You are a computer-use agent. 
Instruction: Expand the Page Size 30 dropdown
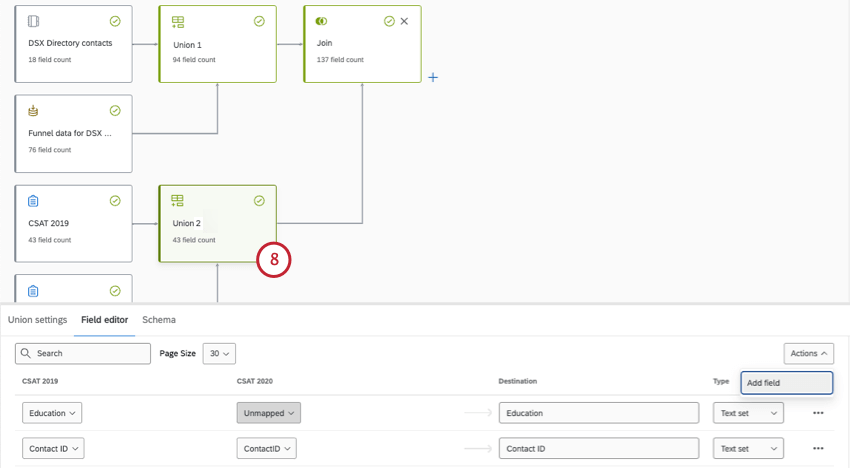pos(219,353)
